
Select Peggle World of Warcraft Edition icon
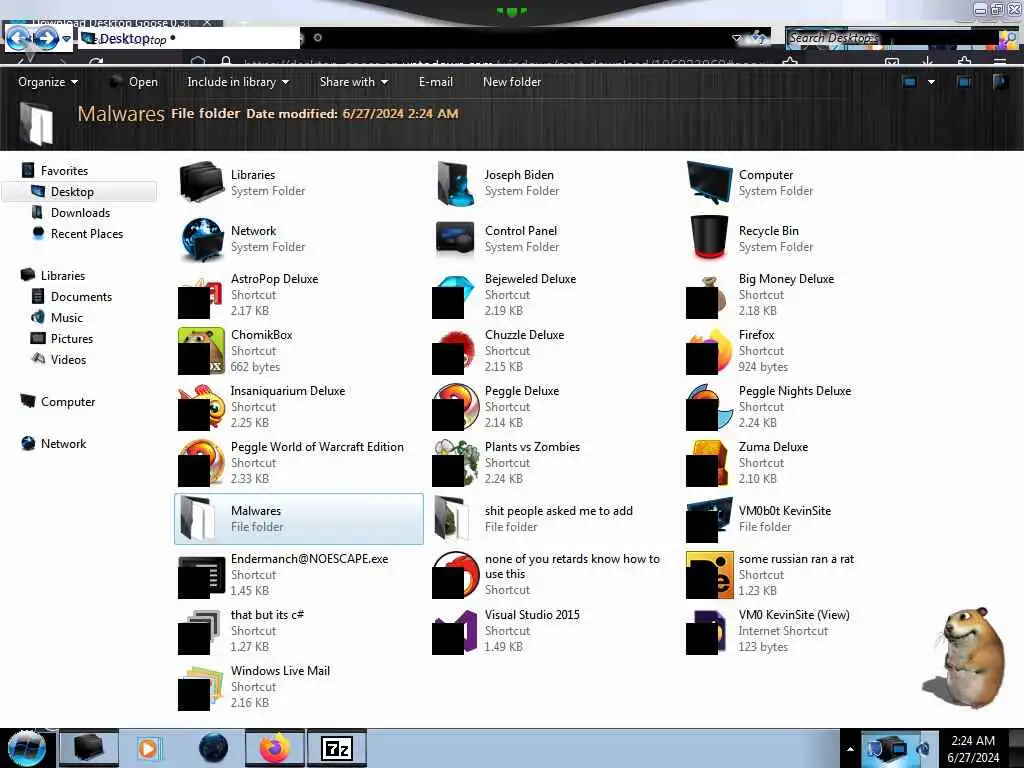pos(201,462)
